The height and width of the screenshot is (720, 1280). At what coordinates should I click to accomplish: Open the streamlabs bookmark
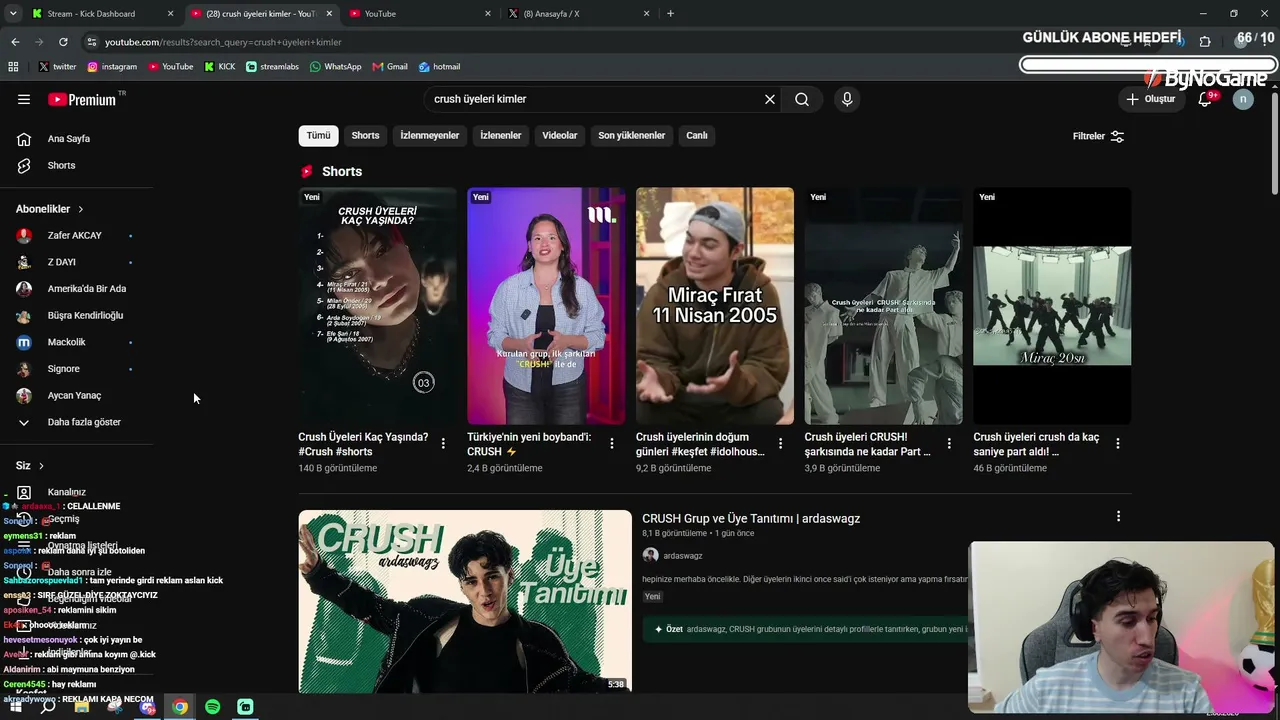272,67
